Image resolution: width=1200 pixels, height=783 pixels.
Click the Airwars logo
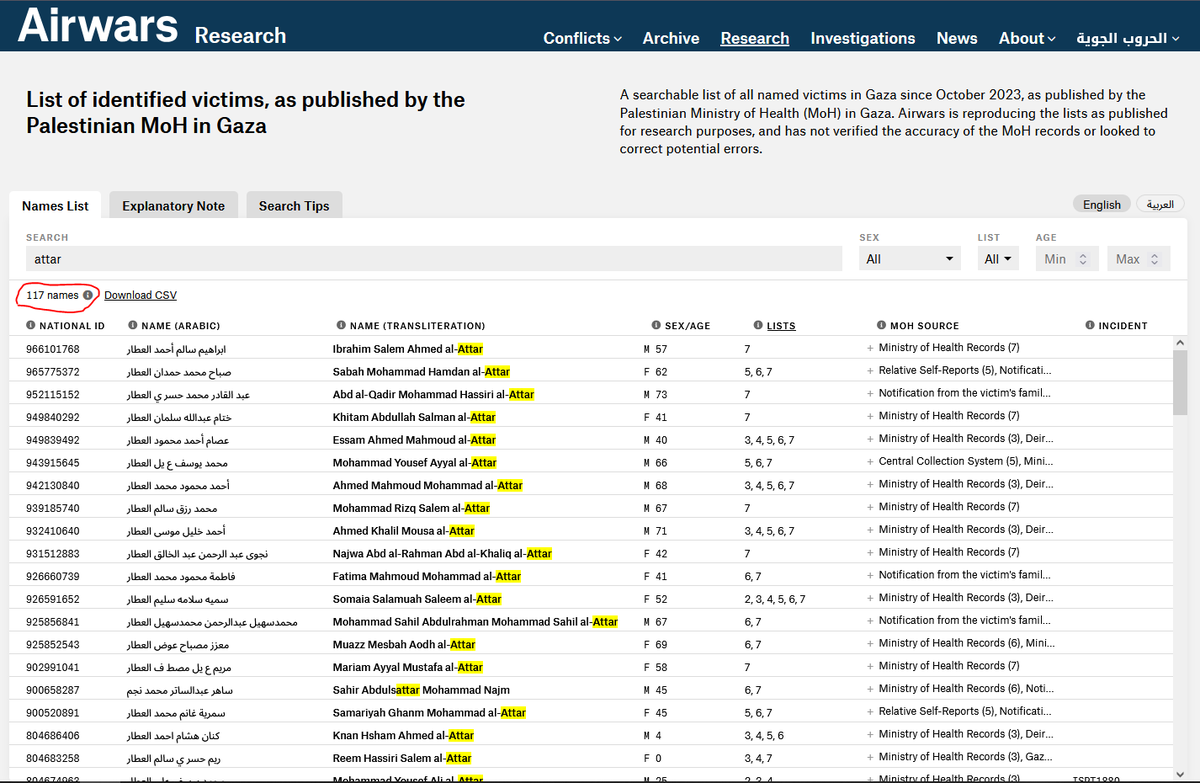pos(98,27)
